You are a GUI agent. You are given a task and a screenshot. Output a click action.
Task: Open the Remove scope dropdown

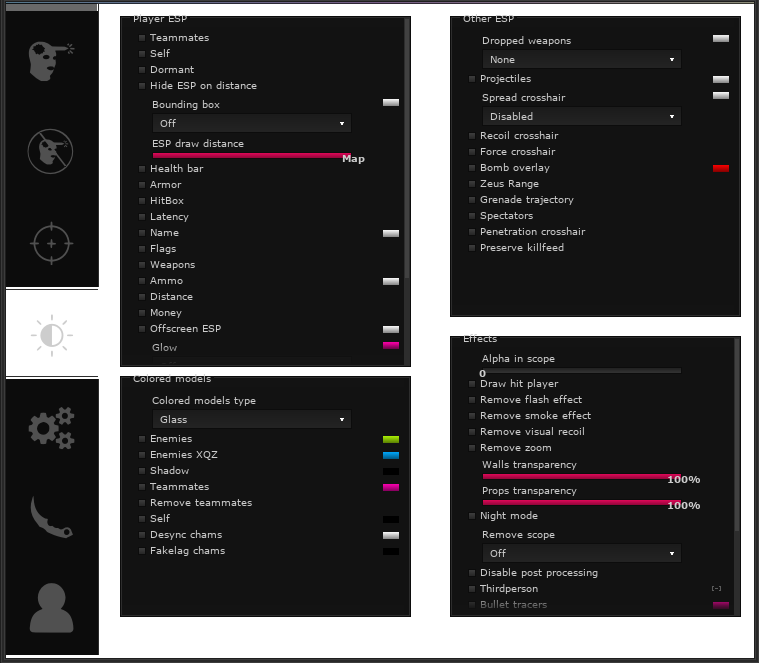pyautogui.click(x=581, y=553)
